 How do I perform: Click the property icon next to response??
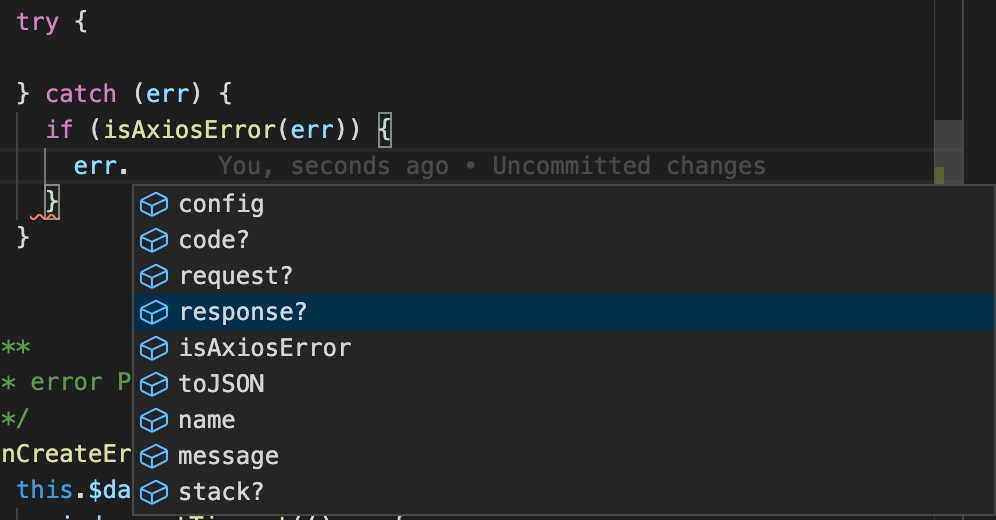coord(154,312)
